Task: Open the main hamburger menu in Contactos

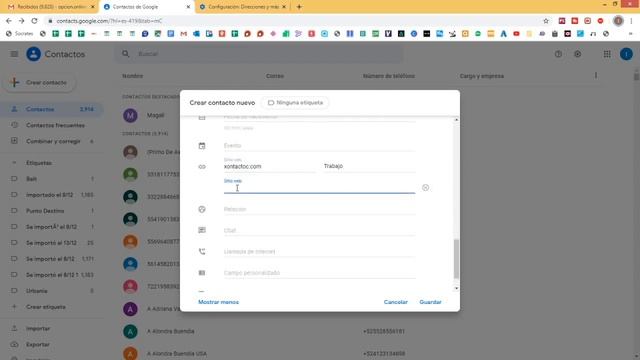Action: [x=14, y=54]
